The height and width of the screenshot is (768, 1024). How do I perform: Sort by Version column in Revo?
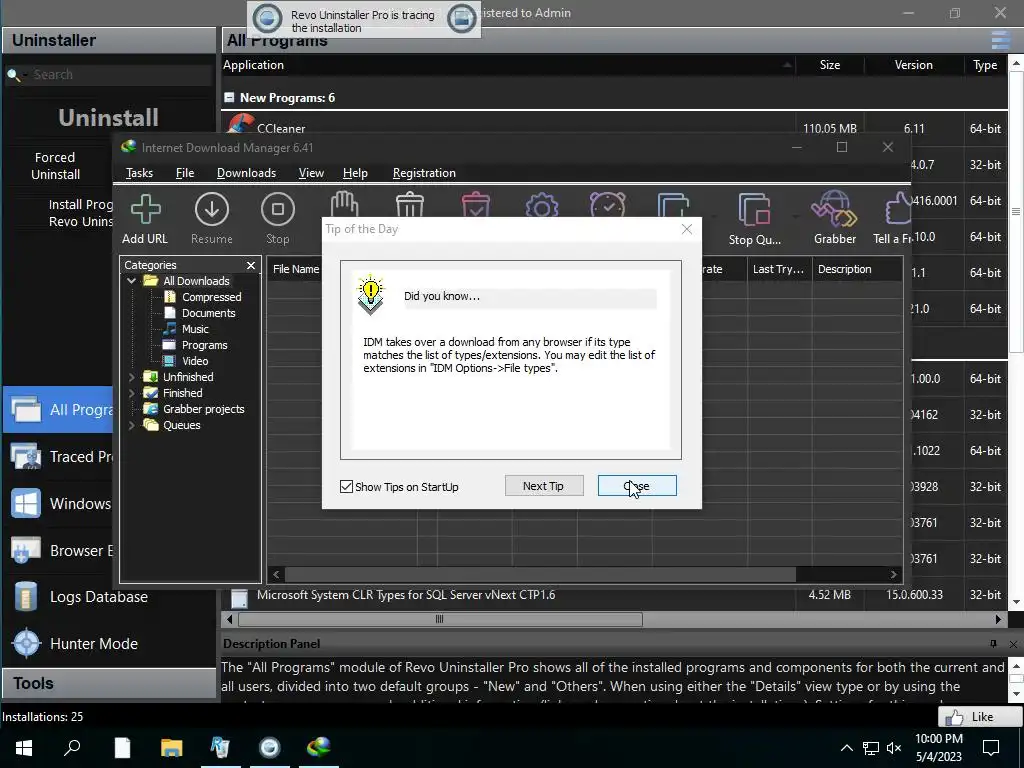[913, 65]
